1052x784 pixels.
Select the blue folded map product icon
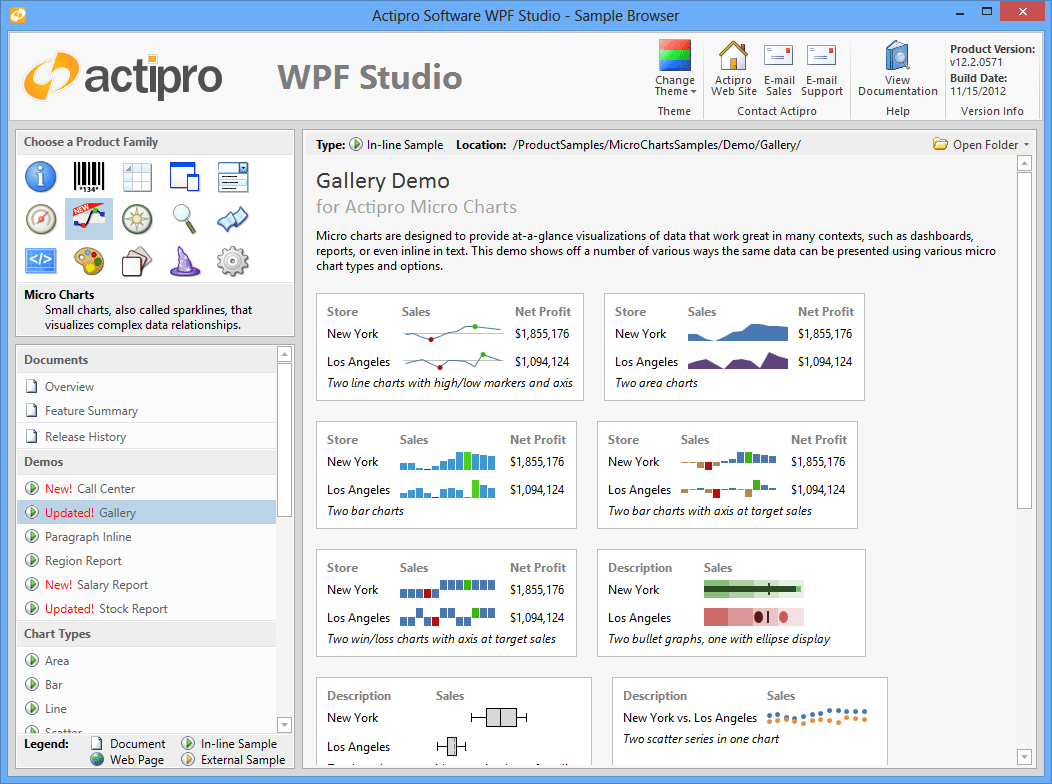click(233, 219)
